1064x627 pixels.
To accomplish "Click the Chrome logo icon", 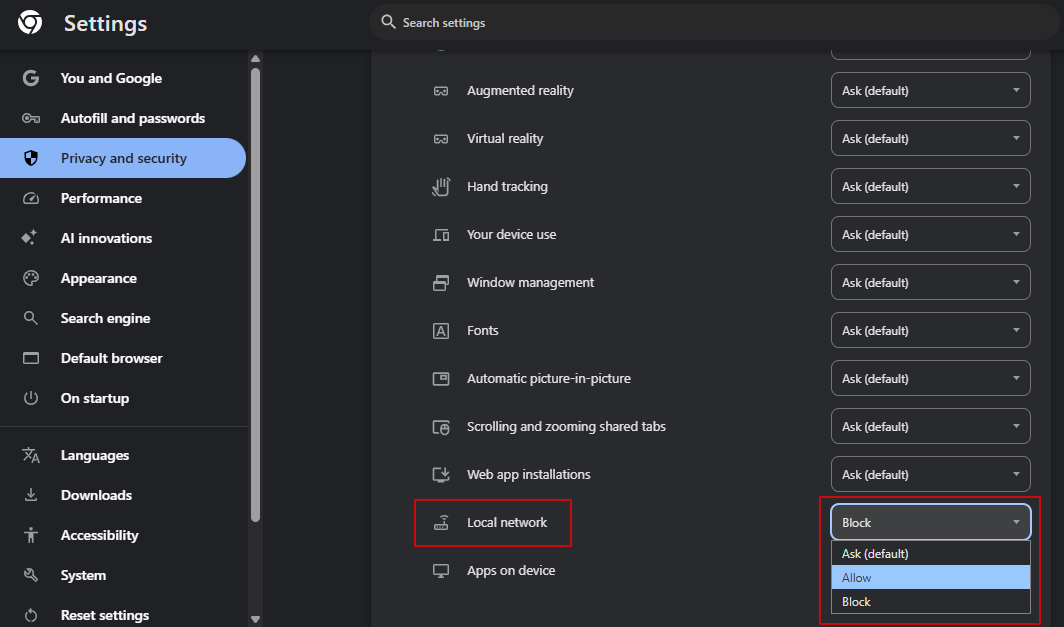I will [30, 23].
